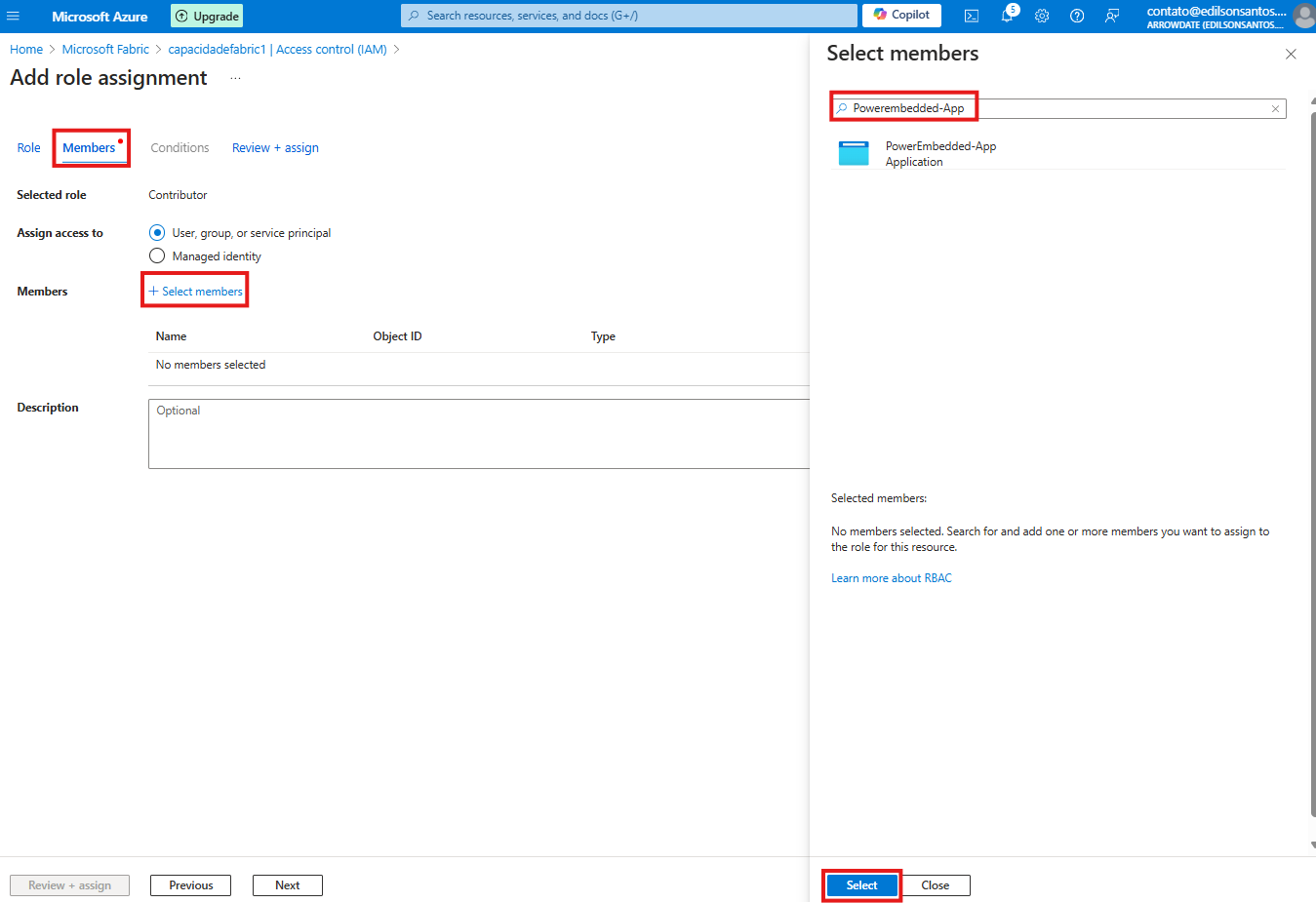Click the Copilot button

(x=901, y=16)
